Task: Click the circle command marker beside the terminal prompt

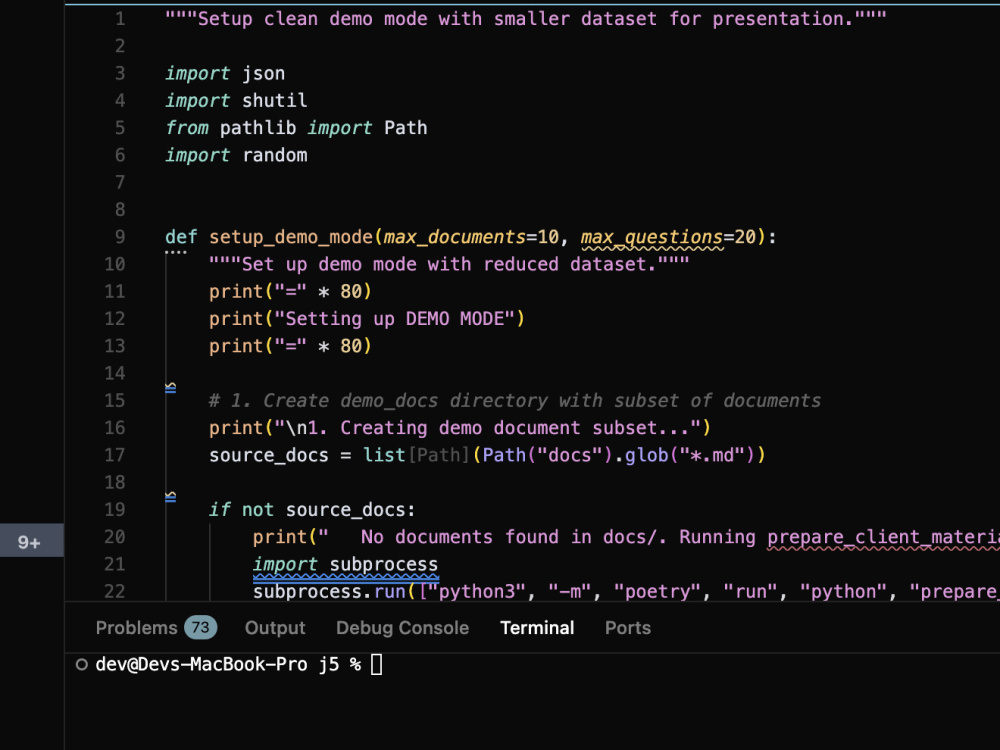Action: [x=82, y=665]
